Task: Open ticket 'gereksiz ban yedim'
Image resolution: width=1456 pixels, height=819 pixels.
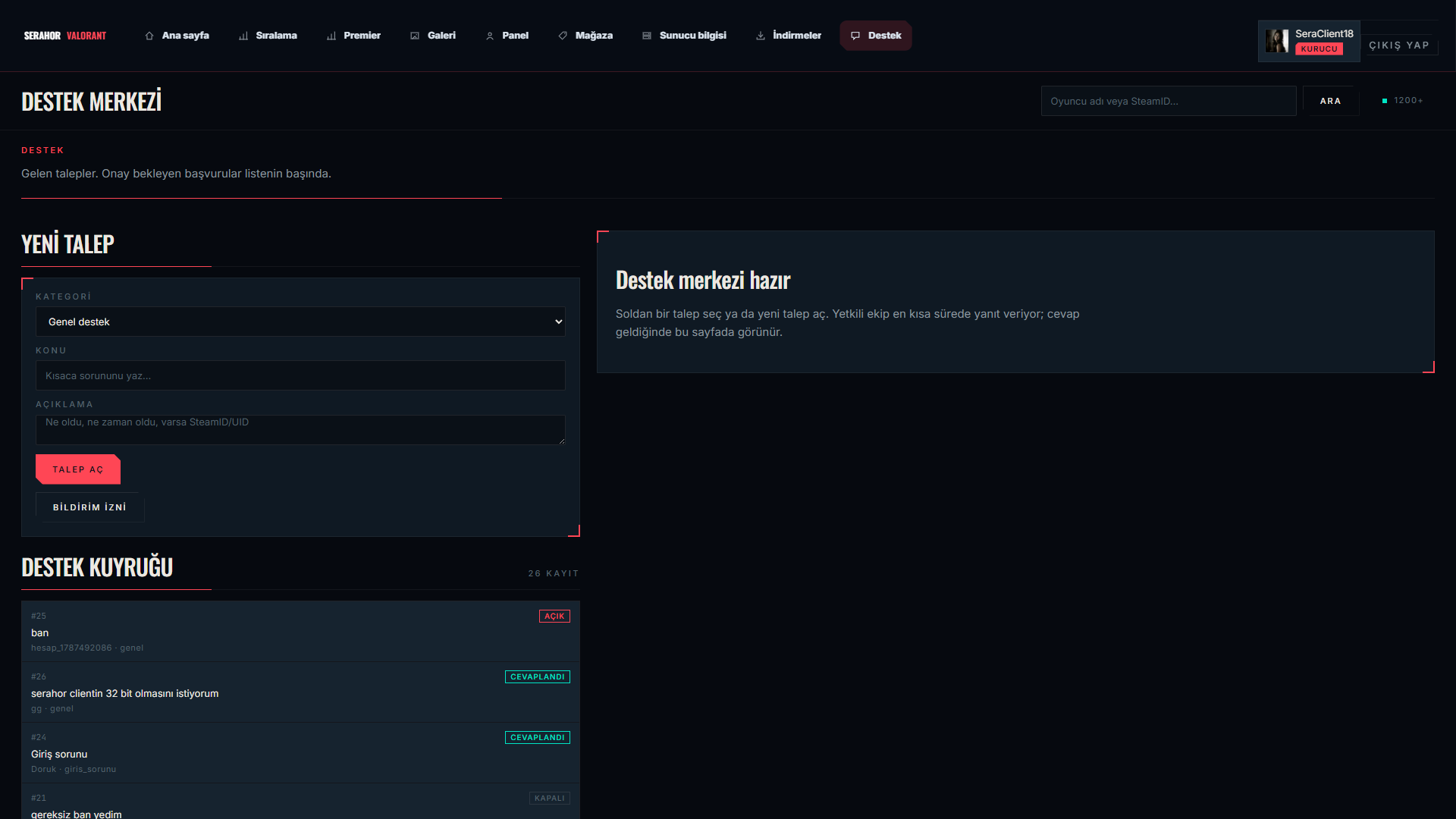Action: pos(300,802)
